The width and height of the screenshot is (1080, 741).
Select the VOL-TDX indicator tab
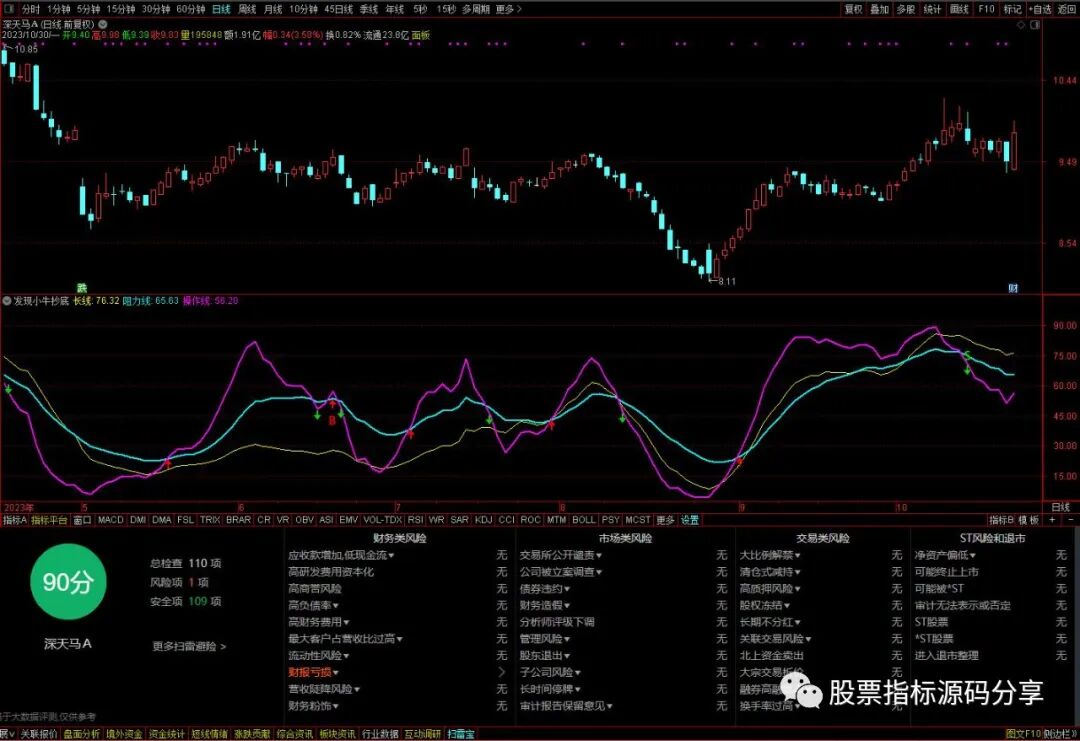tap(382, 520)
